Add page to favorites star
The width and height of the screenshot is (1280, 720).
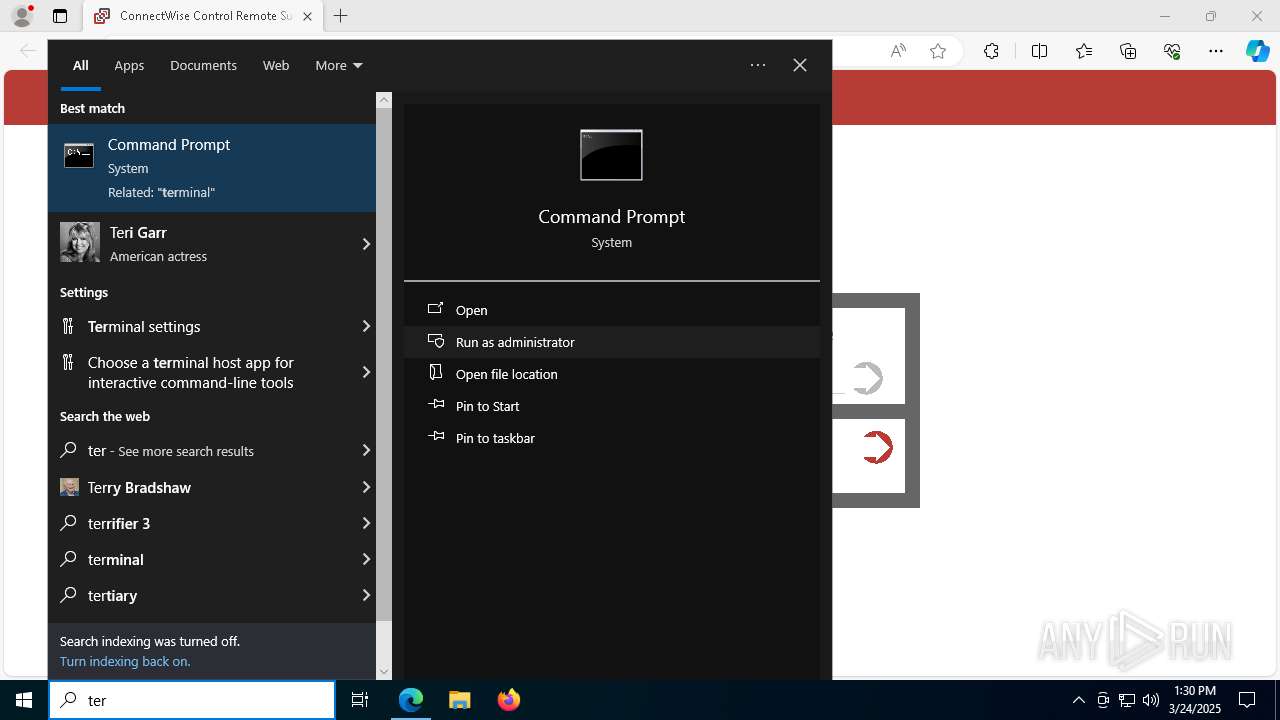point(938,51)
